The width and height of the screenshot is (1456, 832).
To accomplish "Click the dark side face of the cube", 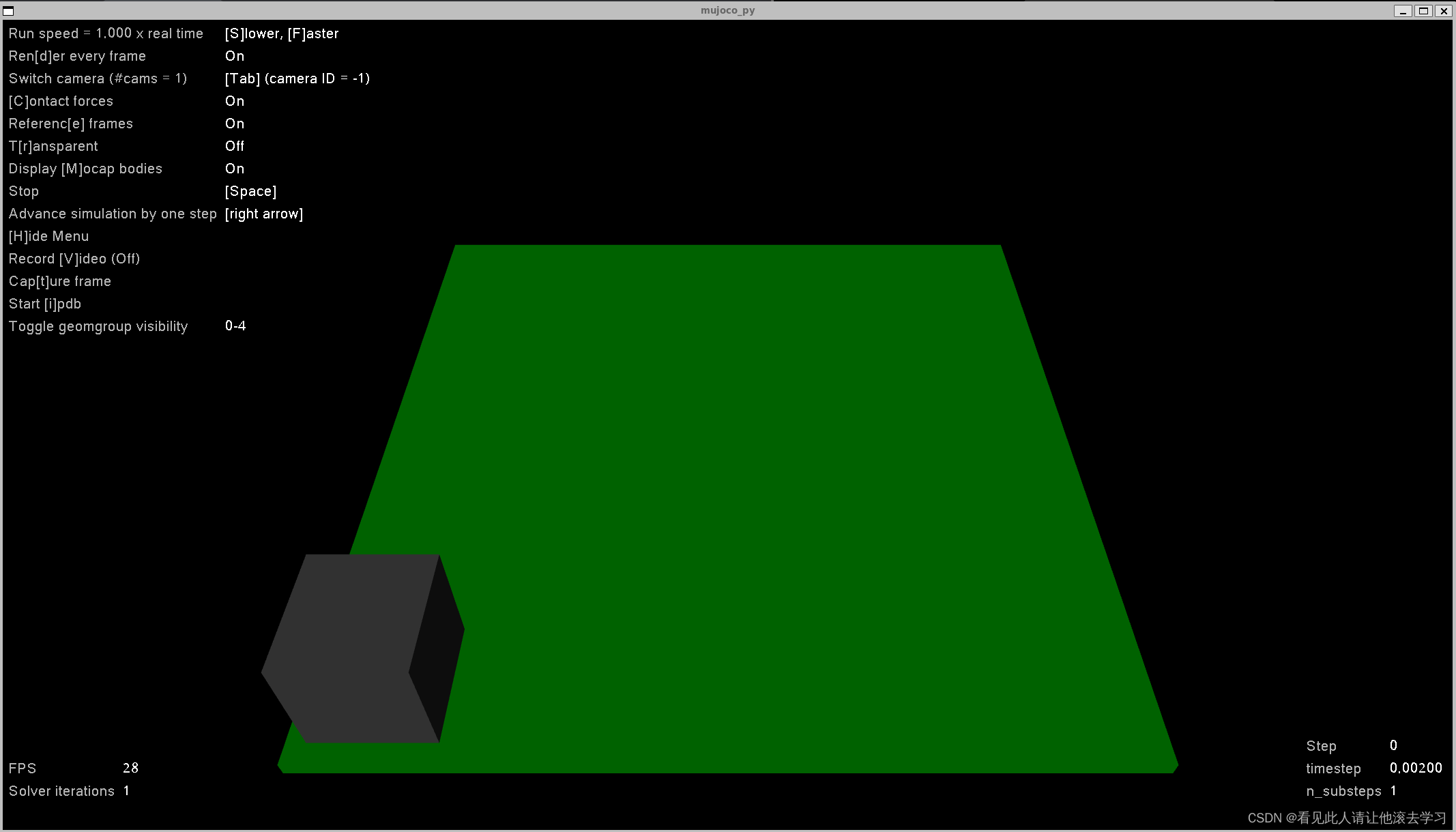I will (438, 648).
